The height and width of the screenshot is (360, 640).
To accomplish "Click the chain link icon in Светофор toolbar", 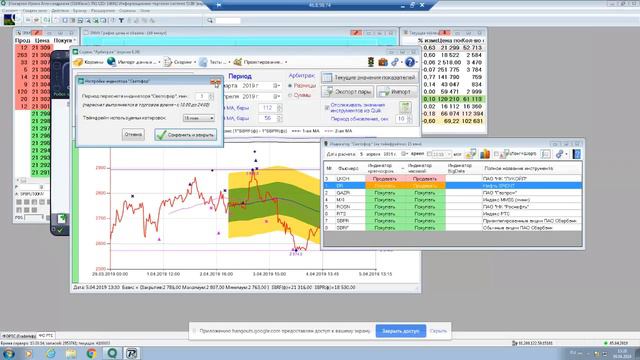I will [559, 154].
